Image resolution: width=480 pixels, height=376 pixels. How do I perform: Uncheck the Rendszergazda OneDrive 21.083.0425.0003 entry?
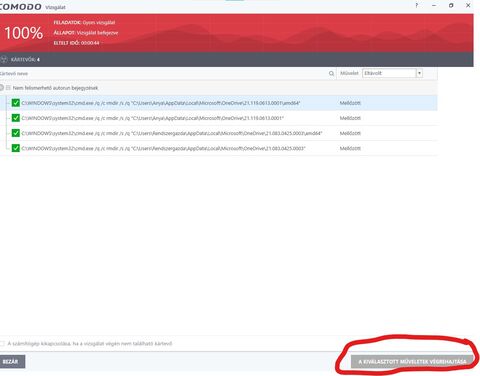pyautogui.click(x=16, y=148)
